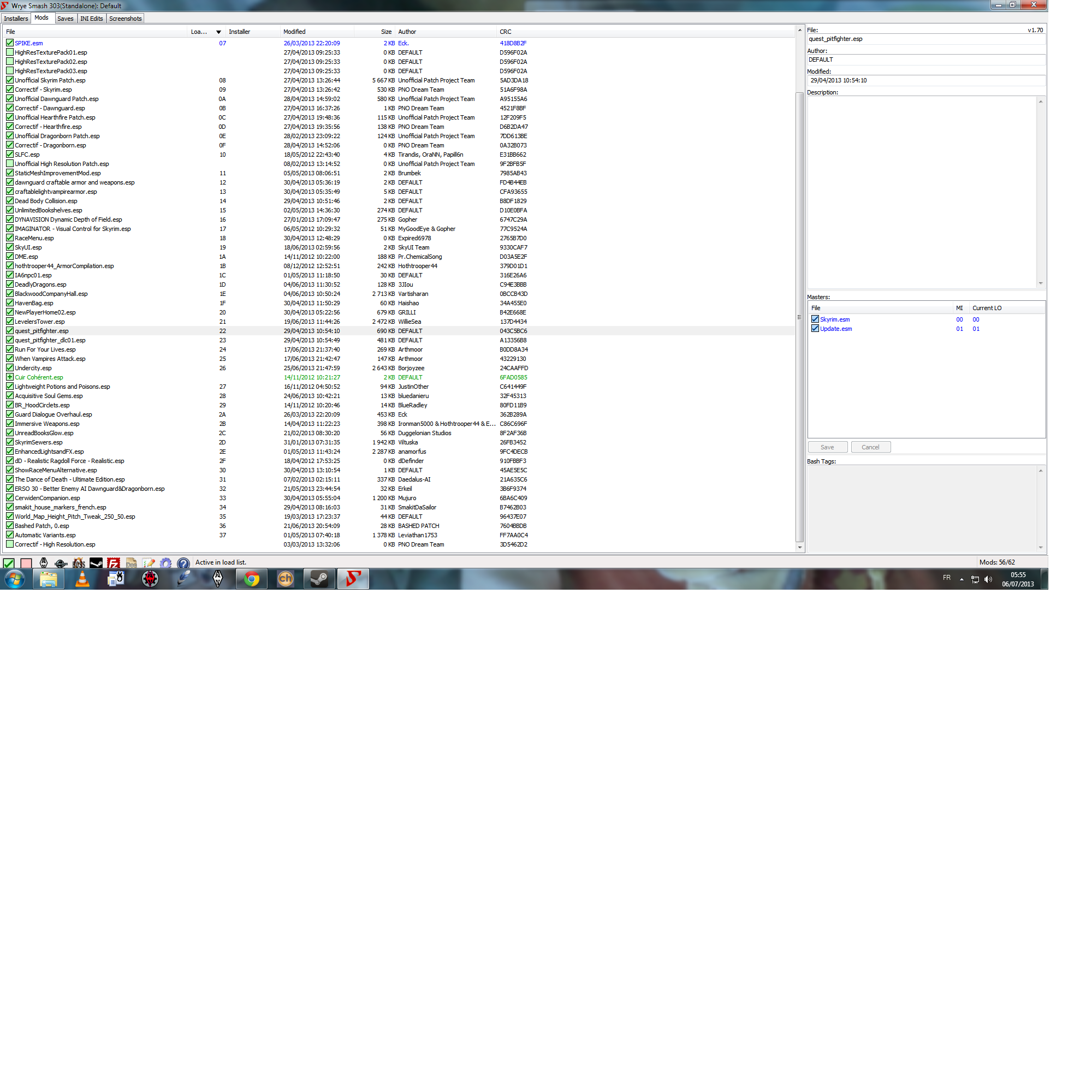Open Windows Explorer from taskbar
Screen dimensions: 1092x1092
49,579
